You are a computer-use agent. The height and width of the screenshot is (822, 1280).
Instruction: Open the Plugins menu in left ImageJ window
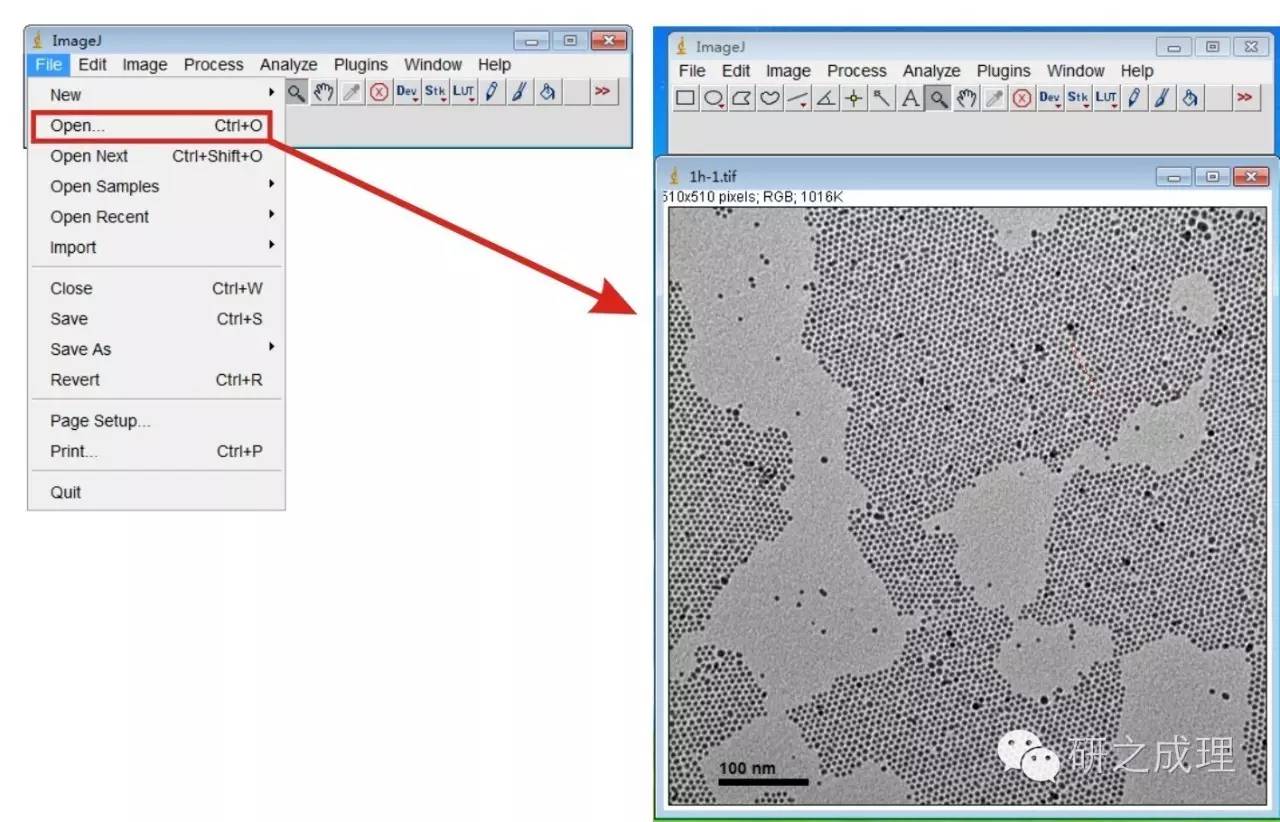coord(361,65)
